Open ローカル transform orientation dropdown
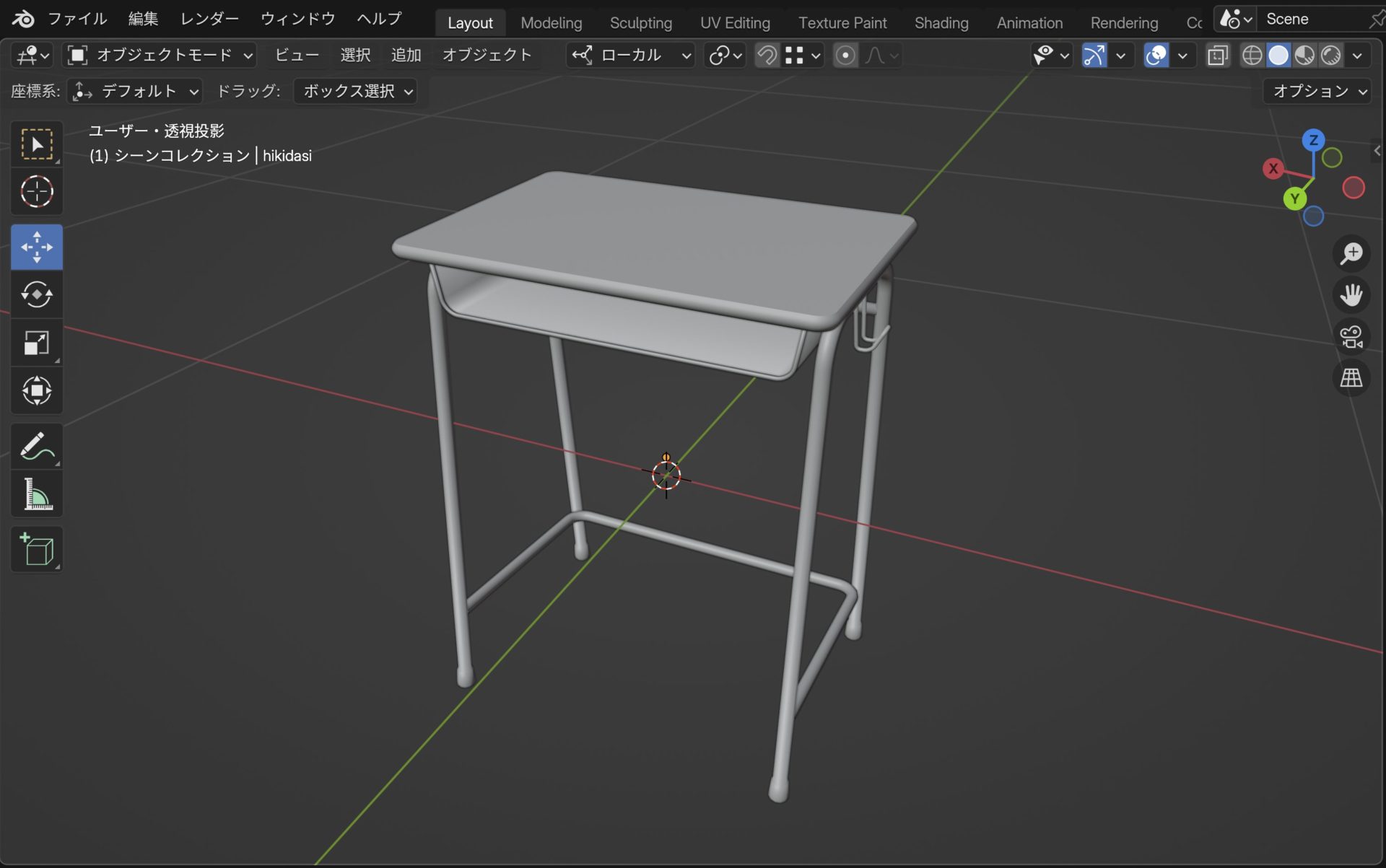 pyautogui.click(x=632, y=56)
